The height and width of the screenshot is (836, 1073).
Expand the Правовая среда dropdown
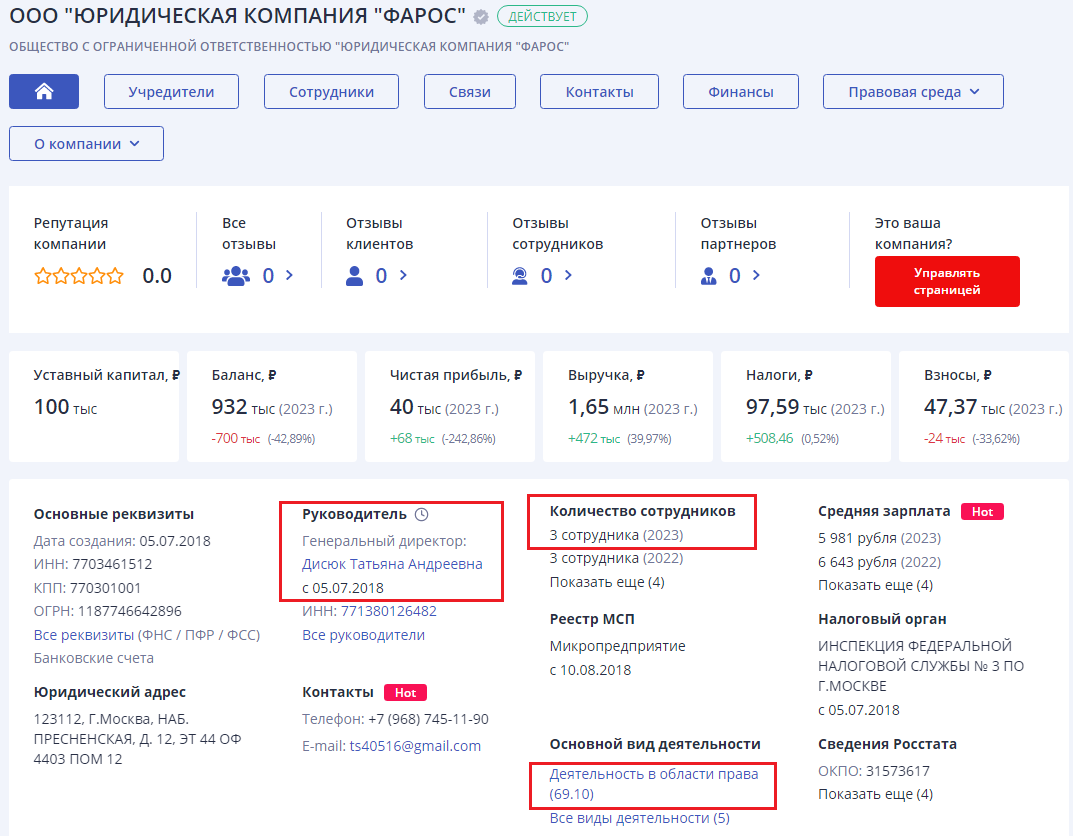(912, 92)
